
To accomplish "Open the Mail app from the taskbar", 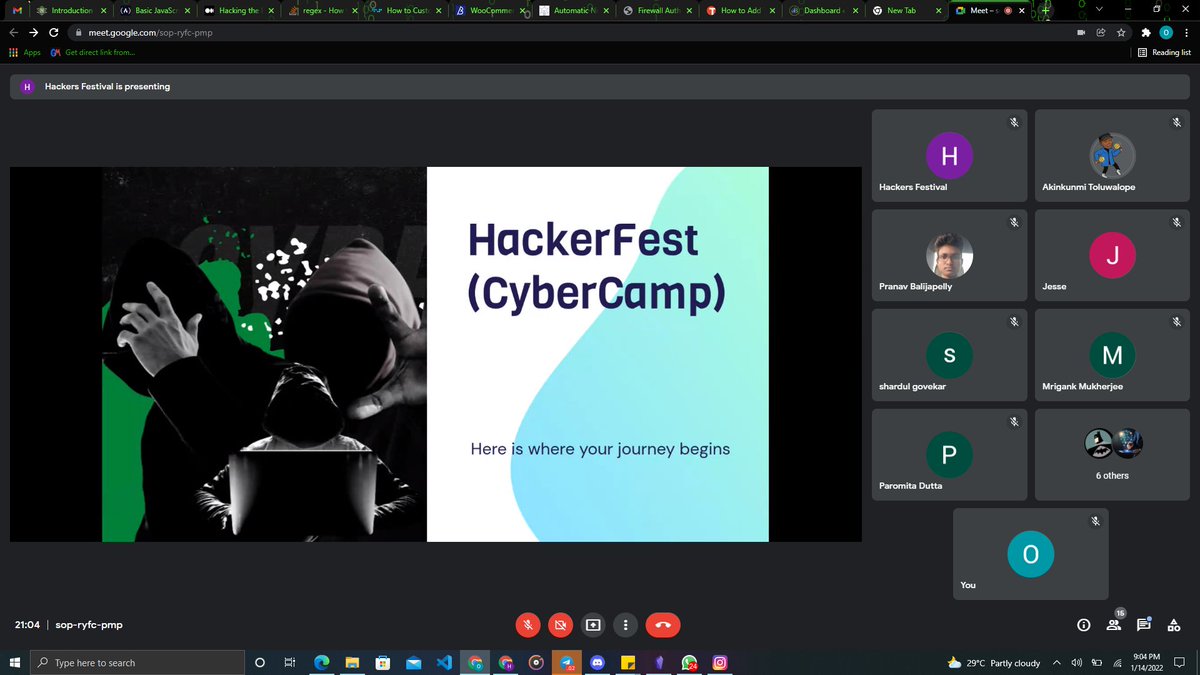I will [x=413, y=662].
